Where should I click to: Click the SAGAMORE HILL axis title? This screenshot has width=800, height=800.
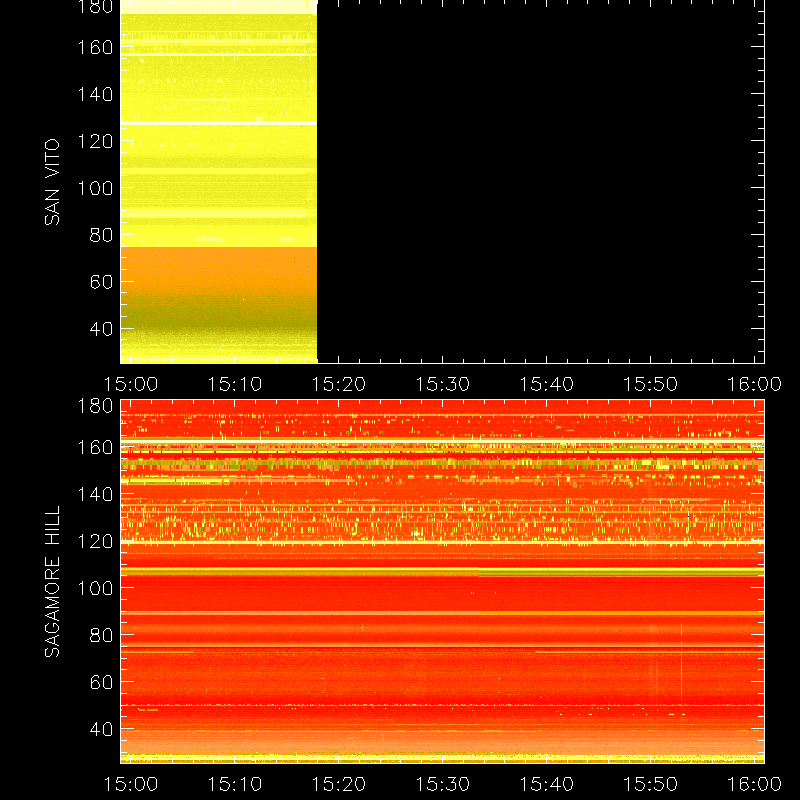click(x=52, y=582)
